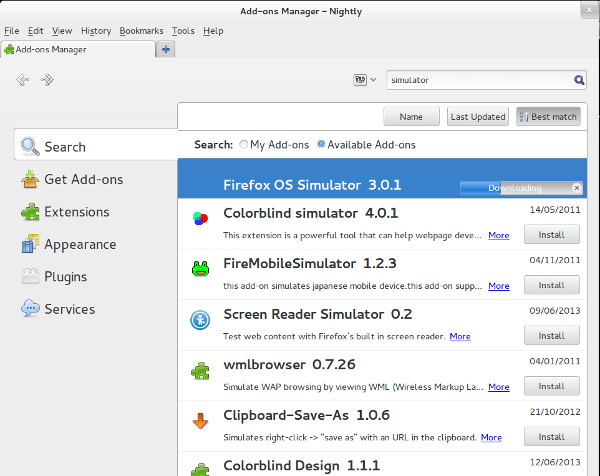This screenshot has height=476, width=600.
Task: Open the Extensions category in the sidebar
Action: click(x=76, y=212)
